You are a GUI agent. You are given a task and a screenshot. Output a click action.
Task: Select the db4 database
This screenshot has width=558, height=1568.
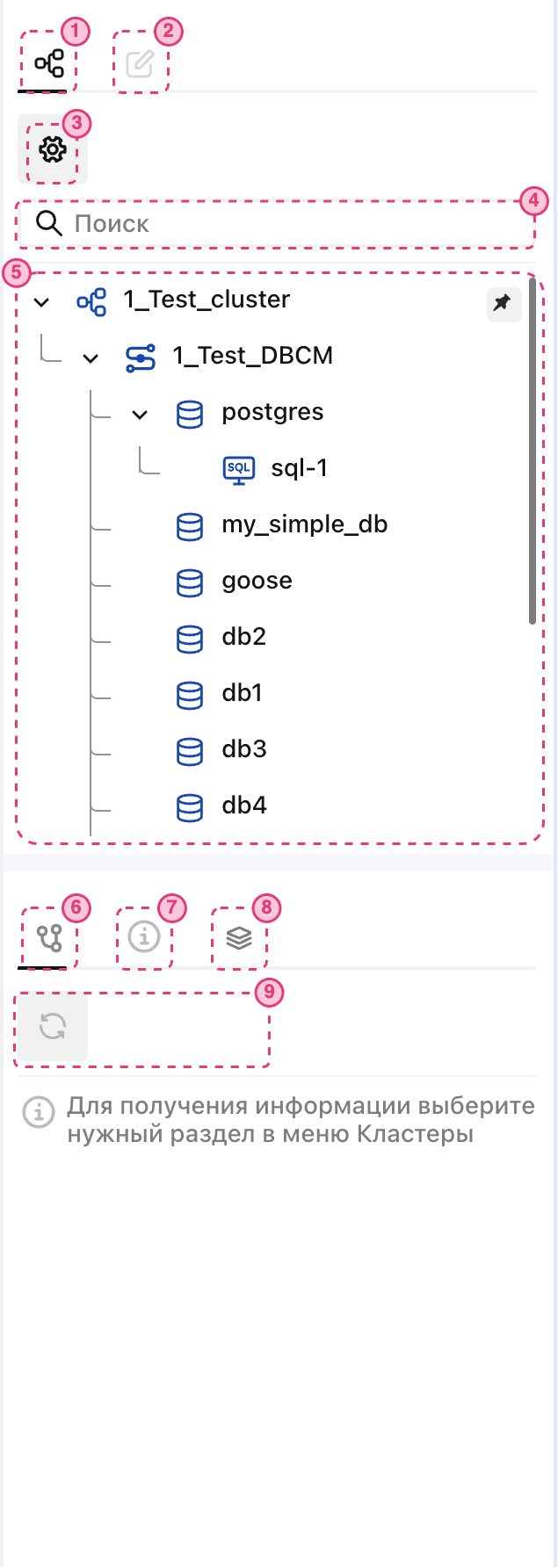[243, 806]
